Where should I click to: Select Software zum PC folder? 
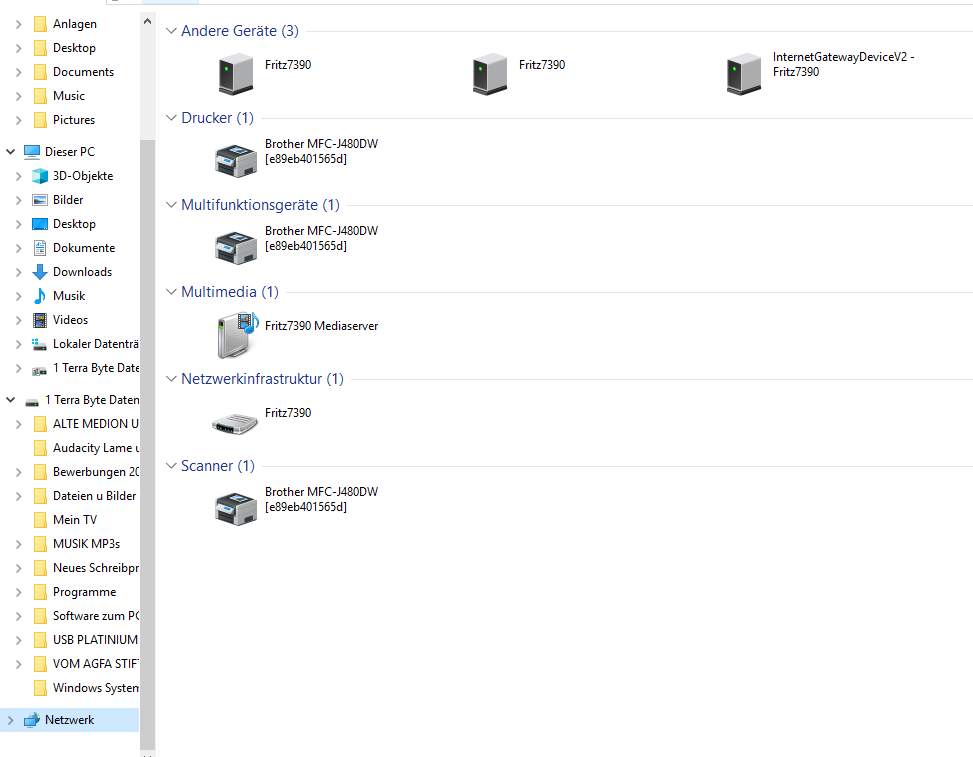(x=96, y=616)
